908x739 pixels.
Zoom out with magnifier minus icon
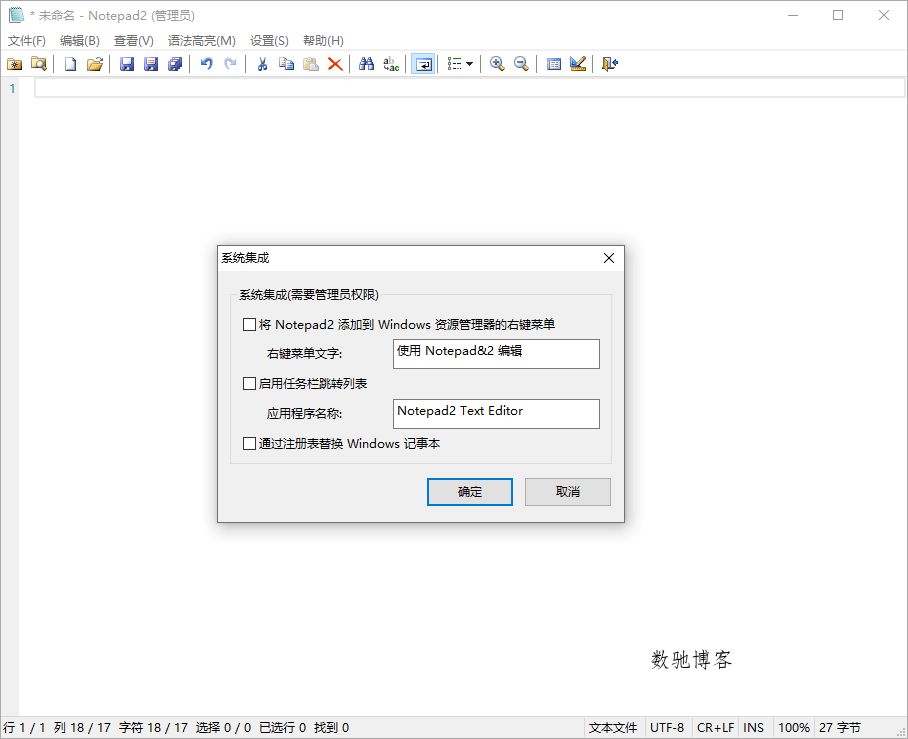(521, 64)
